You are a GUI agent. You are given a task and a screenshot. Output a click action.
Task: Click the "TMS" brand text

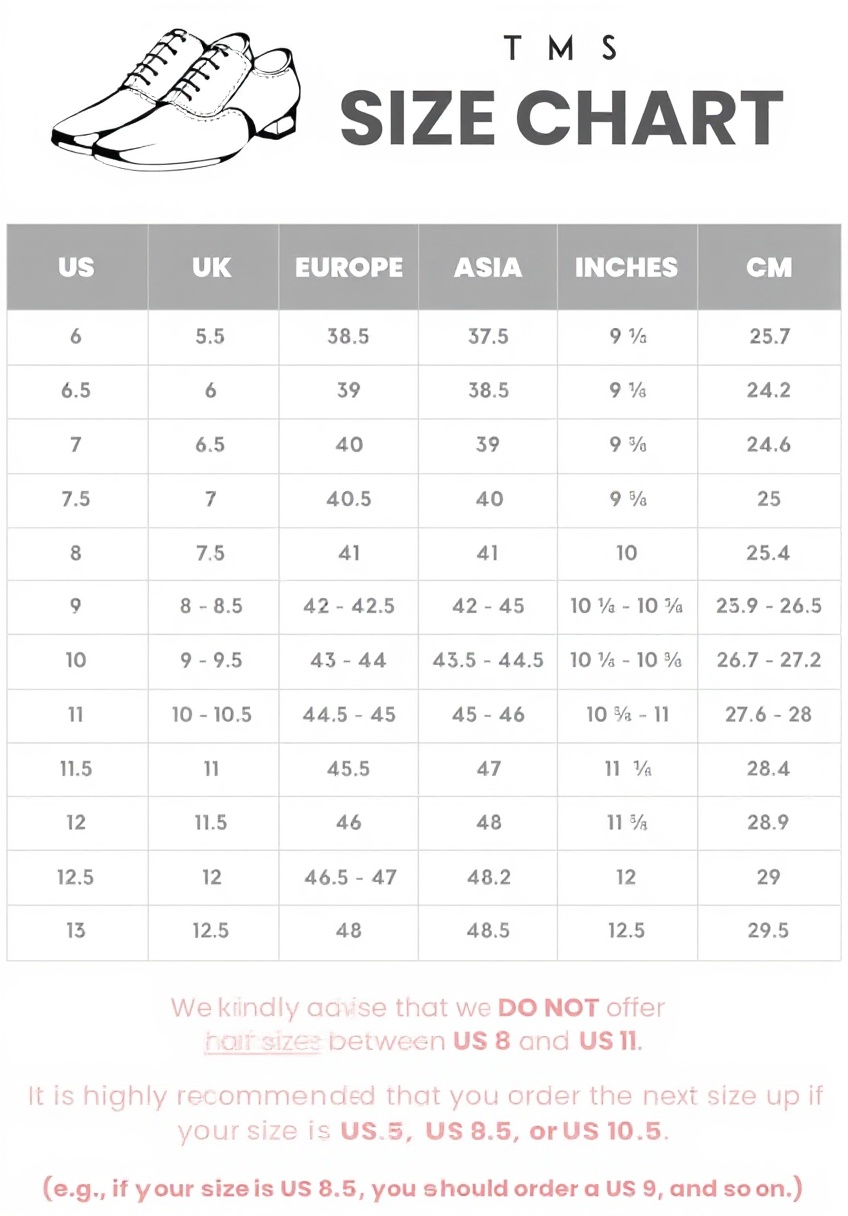(x=560, y=48)
